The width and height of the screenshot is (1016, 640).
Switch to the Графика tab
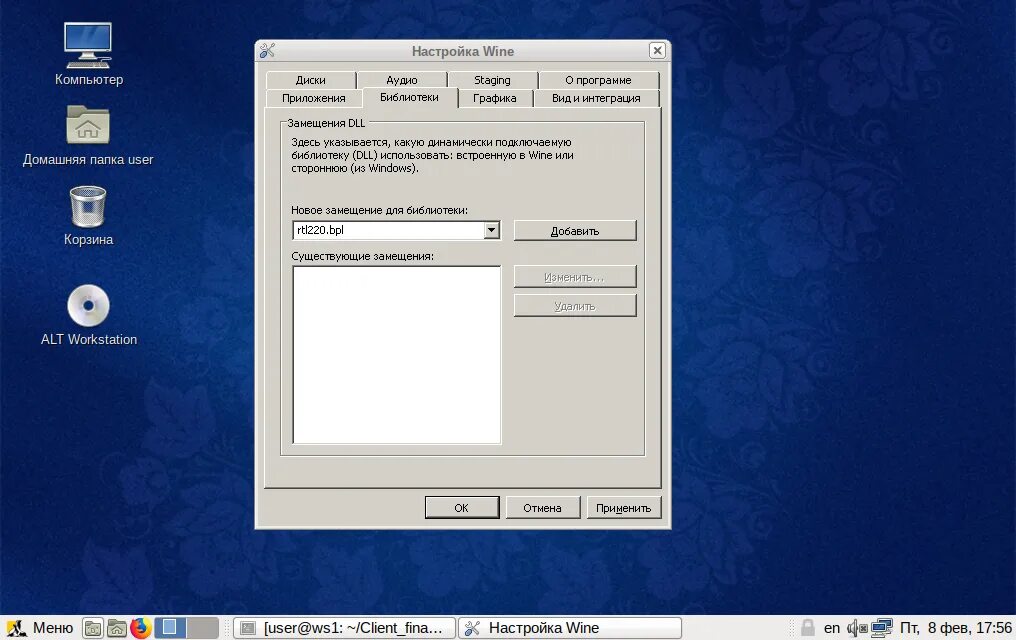coord(494,98)
